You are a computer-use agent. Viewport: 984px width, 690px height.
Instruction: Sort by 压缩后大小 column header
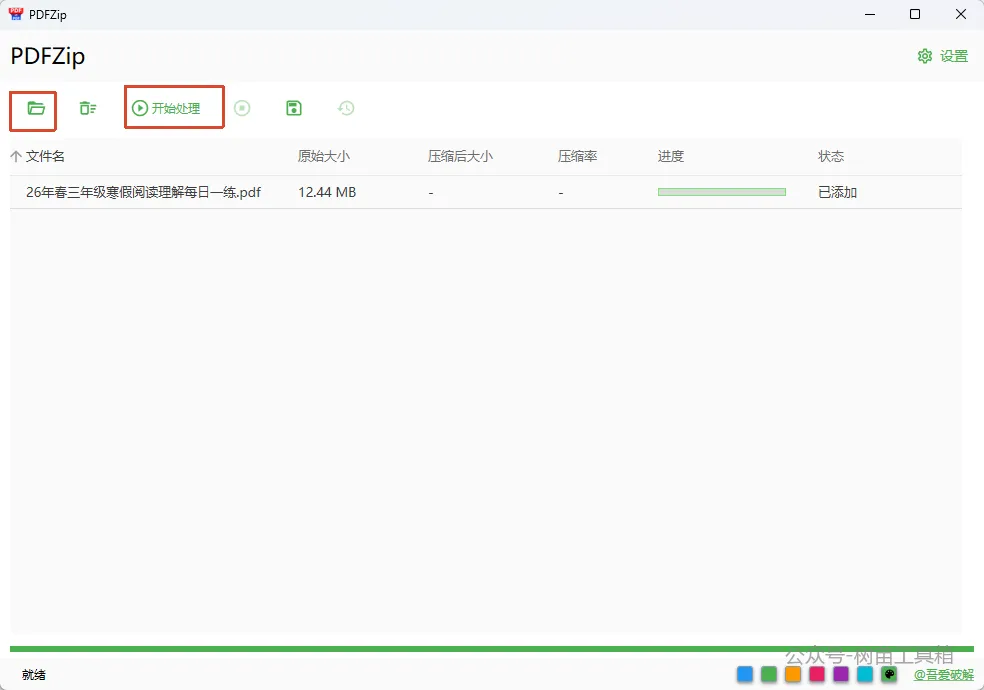pyautogui.click(x=461, y=156)
